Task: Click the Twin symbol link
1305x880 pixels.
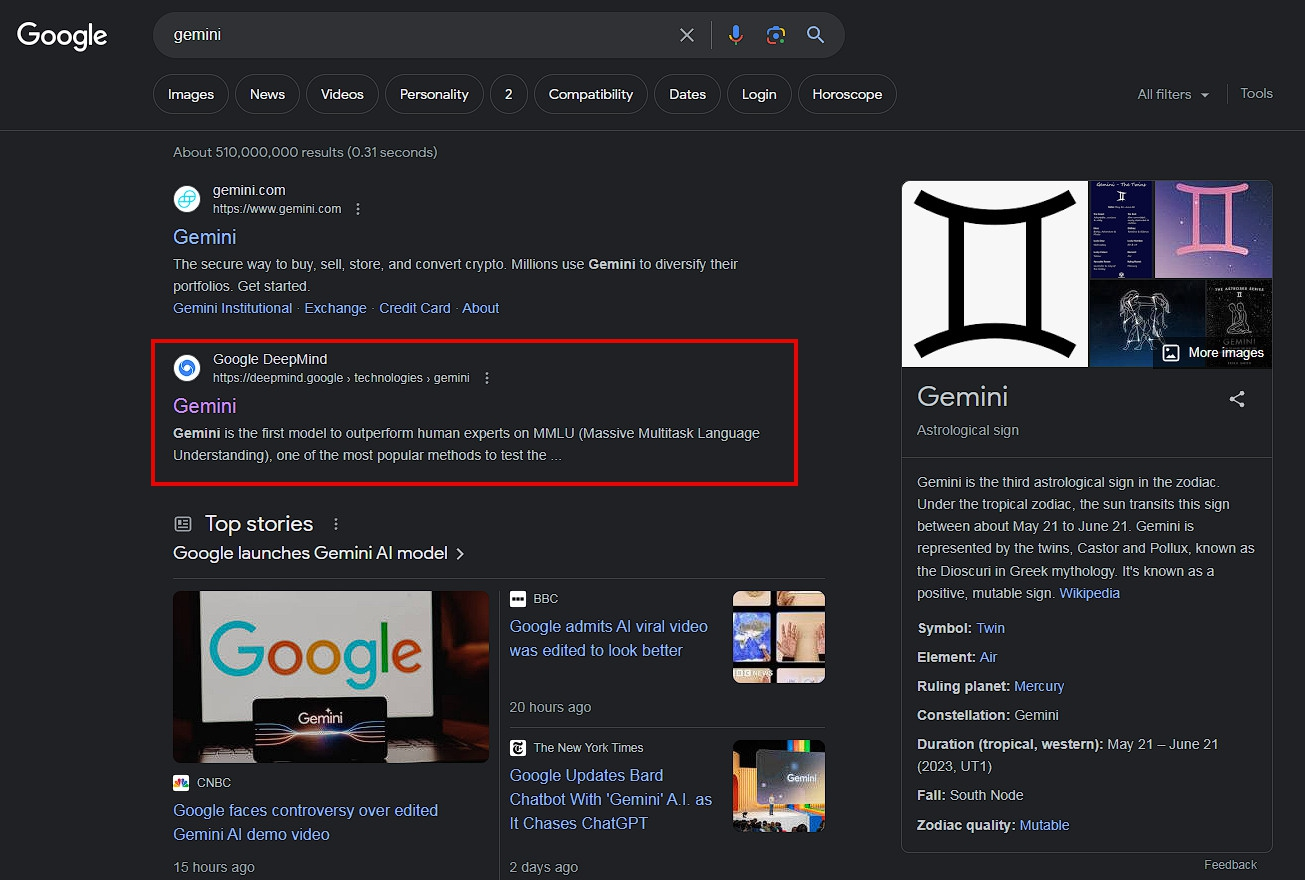Action: (991, 628)
